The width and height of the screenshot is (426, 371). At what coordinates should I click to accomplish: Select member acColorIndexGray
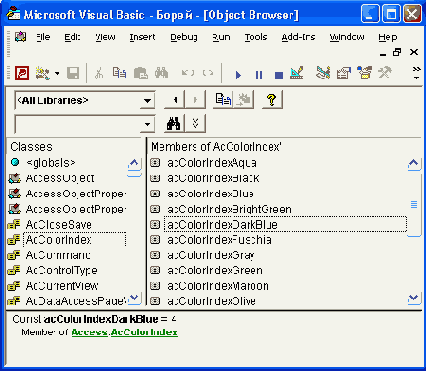[x=211, y=255]
